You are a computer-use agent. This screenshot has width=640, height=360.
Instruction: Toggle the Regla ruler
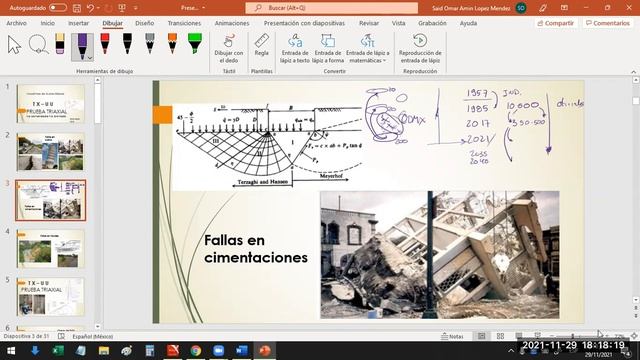[x=262, y=45]
